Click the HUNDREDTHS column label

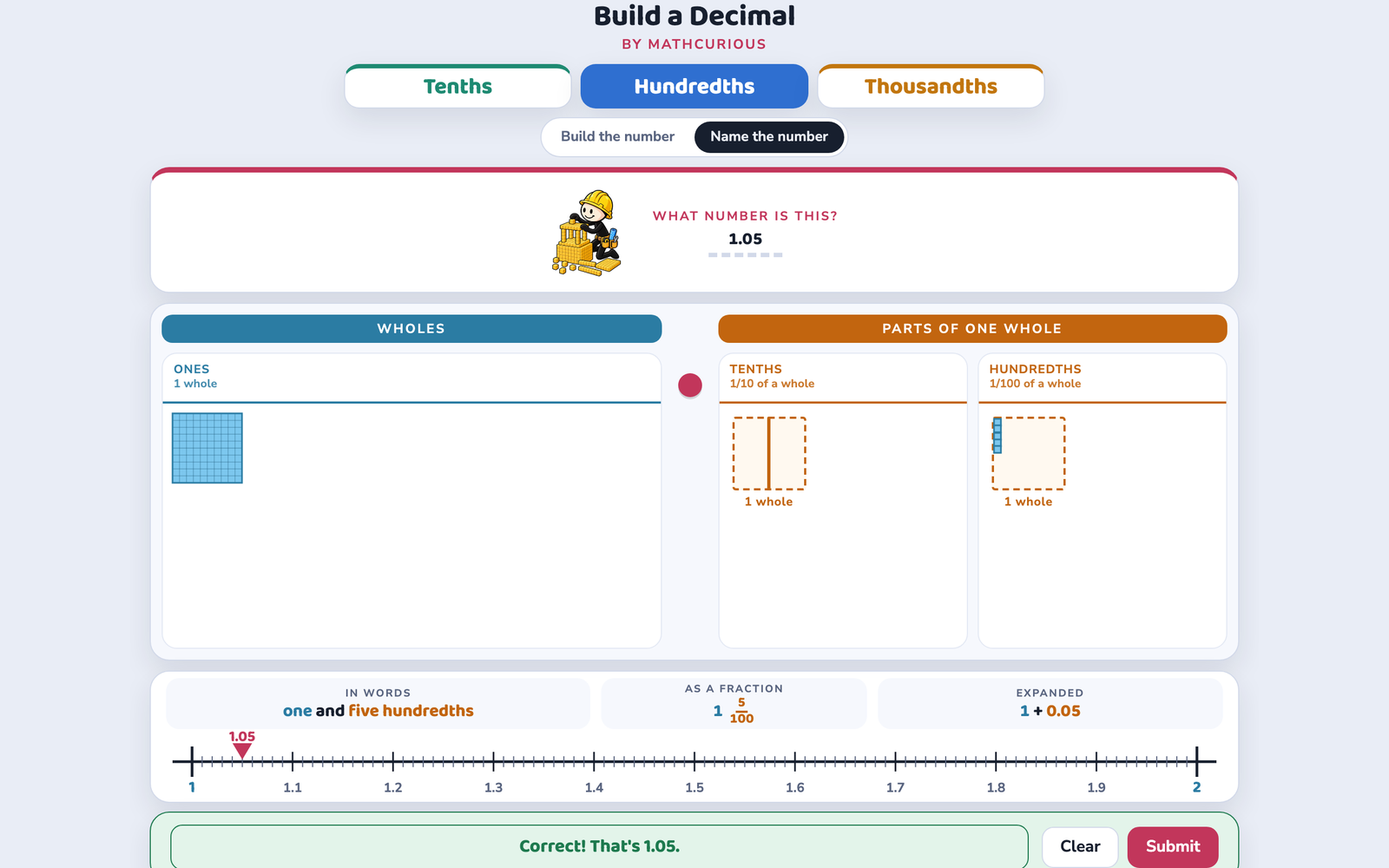point(1035,369)
